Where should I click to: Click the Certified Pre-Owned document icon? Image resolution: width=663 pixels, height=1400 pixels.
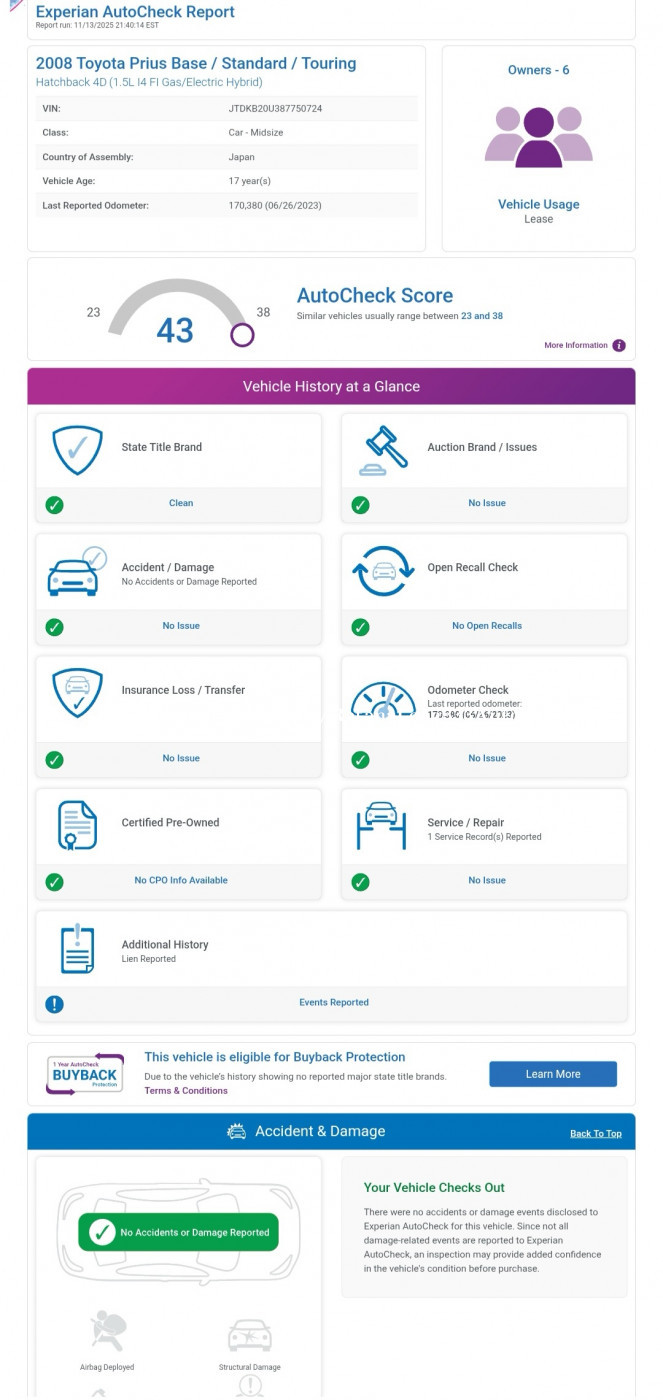[77, 825]
